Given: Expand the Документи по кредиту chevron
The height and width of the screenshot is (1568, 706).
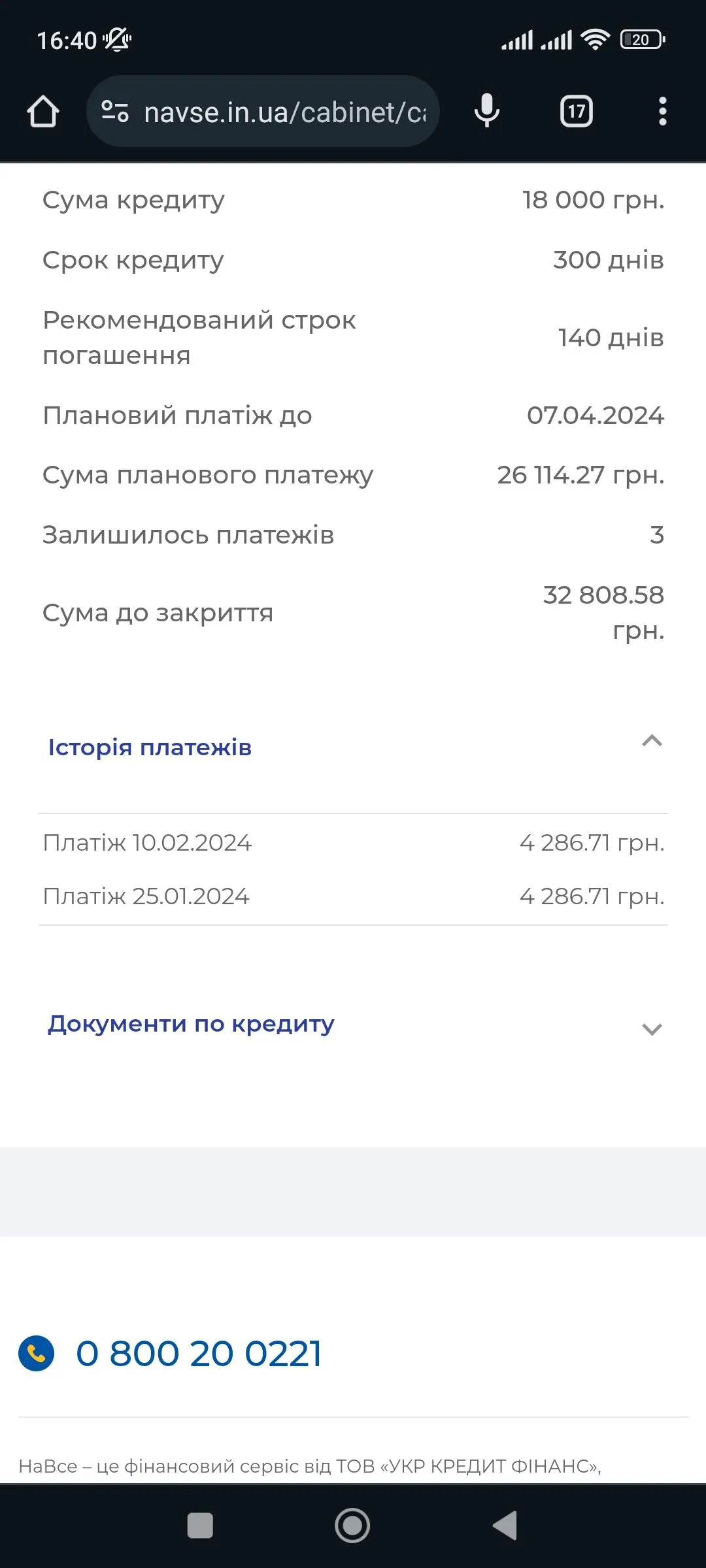Looking at the screenshot, I should coord(652,1030).
